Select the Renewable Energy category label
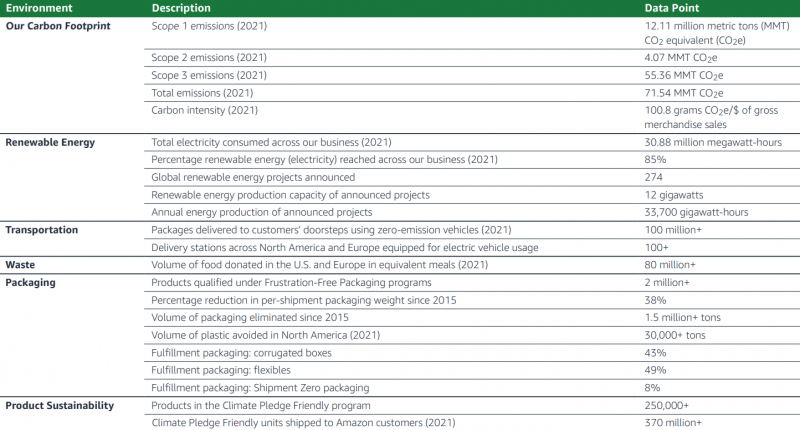 pyautogui.click(x=50, y=143)
